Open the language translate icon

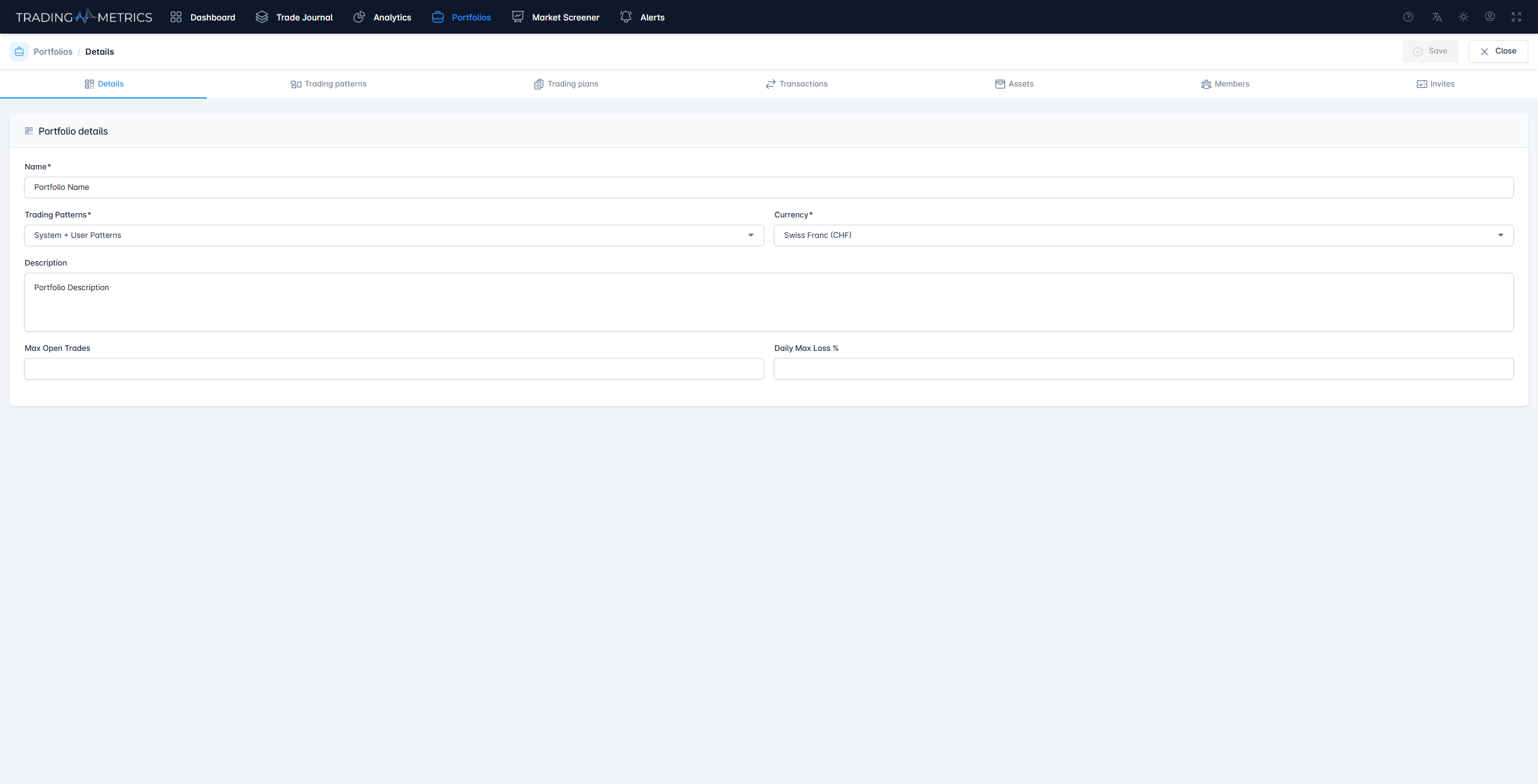click(1437, 17)
